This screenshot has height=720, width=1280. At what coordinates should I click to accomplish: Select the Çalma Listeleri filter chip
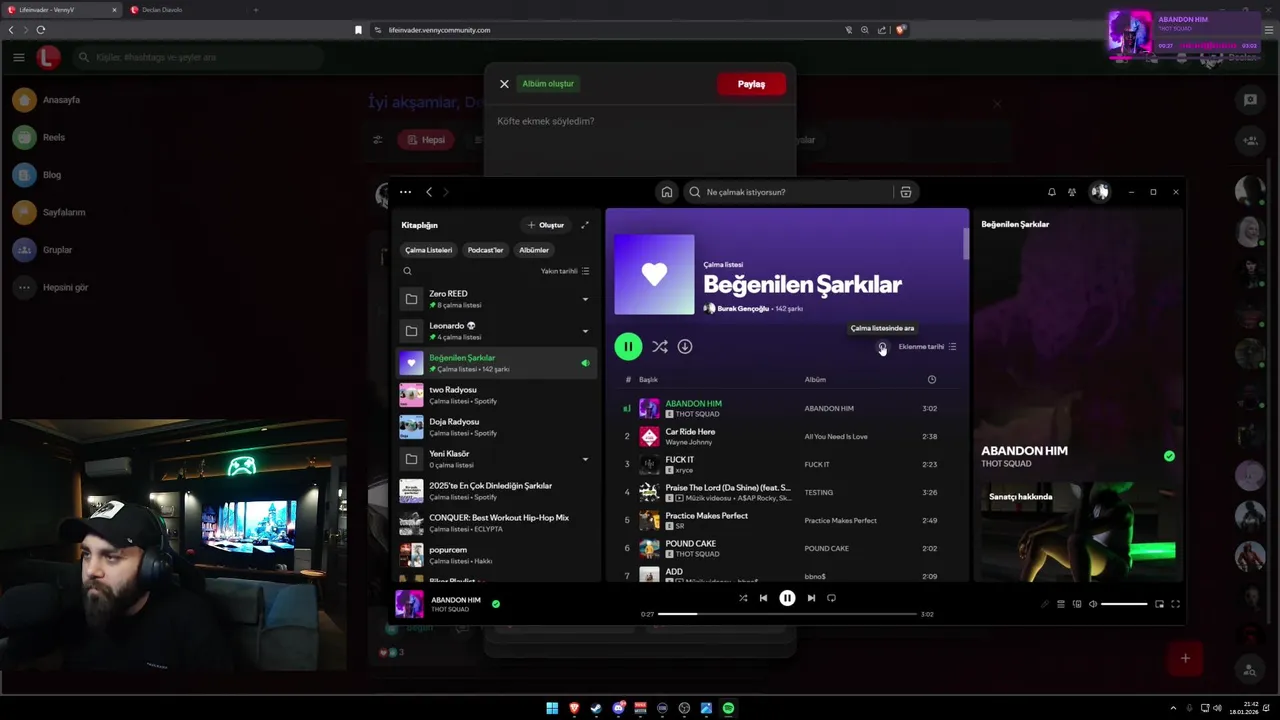point(429,250)
